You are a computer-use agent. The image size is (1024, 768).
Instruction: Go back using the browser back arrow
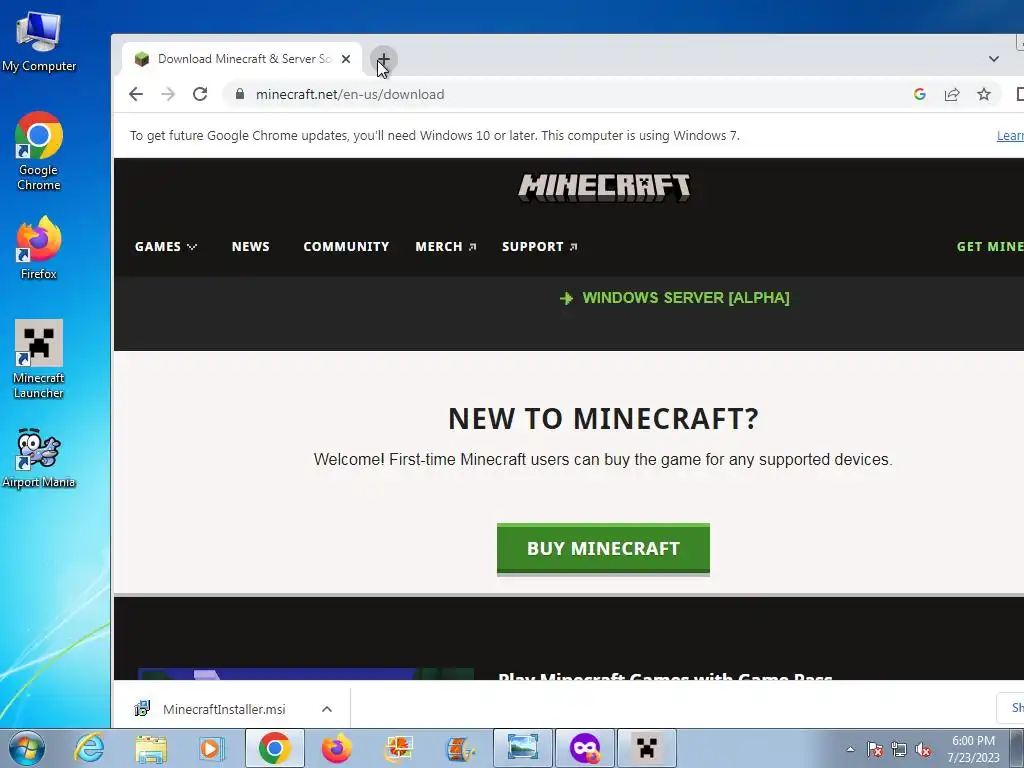click(136, 94)
